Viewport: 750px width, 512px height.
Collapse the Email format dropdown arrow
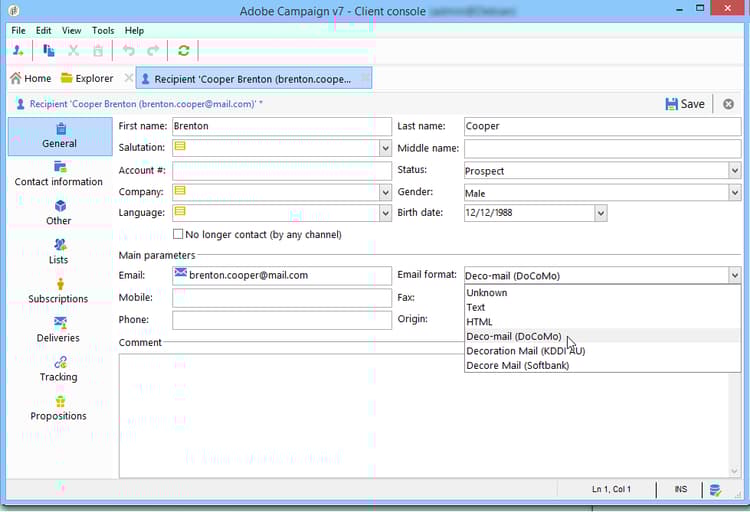click(x=735, y=275)
